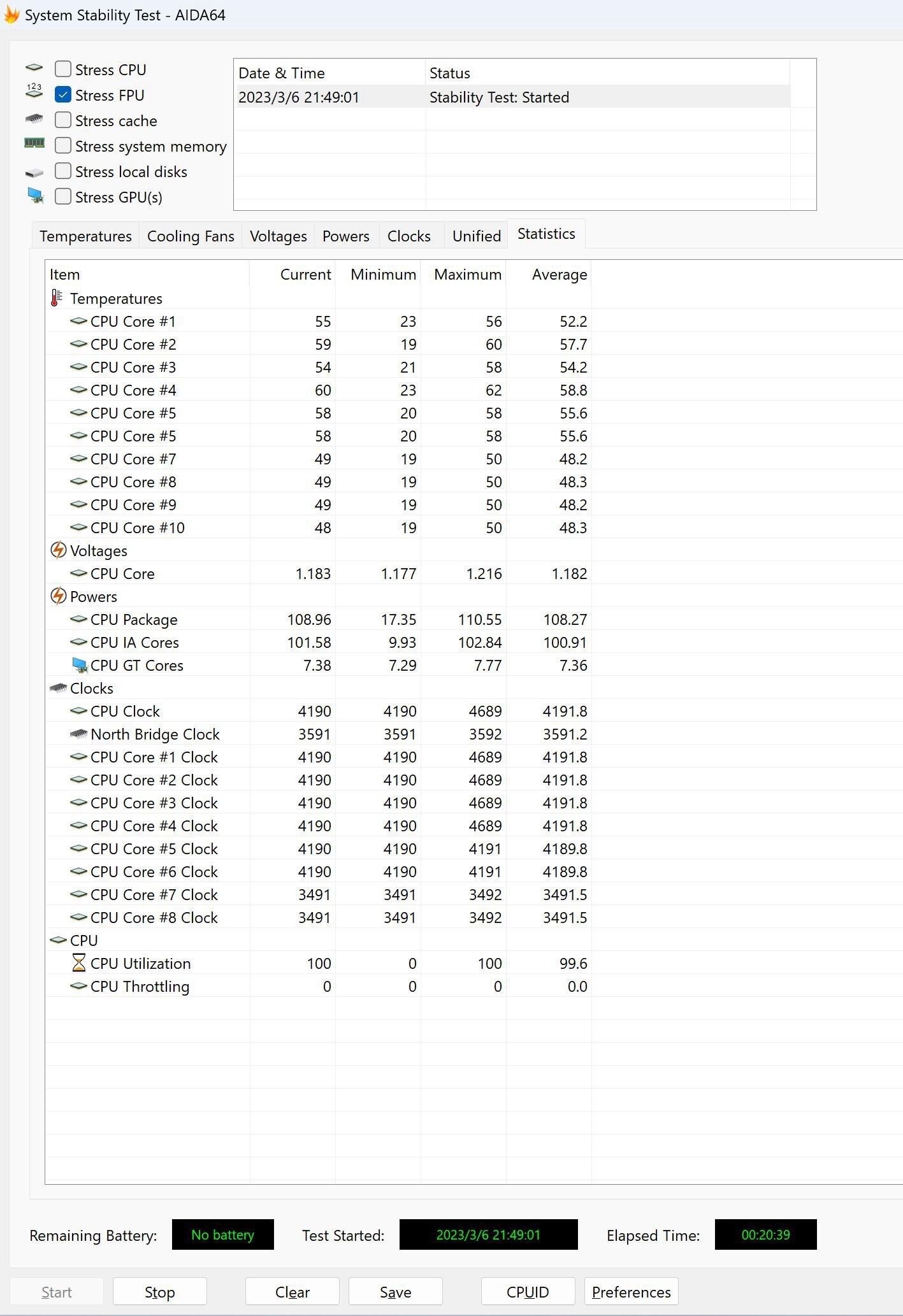Select the Stability Test: Started log entry

498,97
